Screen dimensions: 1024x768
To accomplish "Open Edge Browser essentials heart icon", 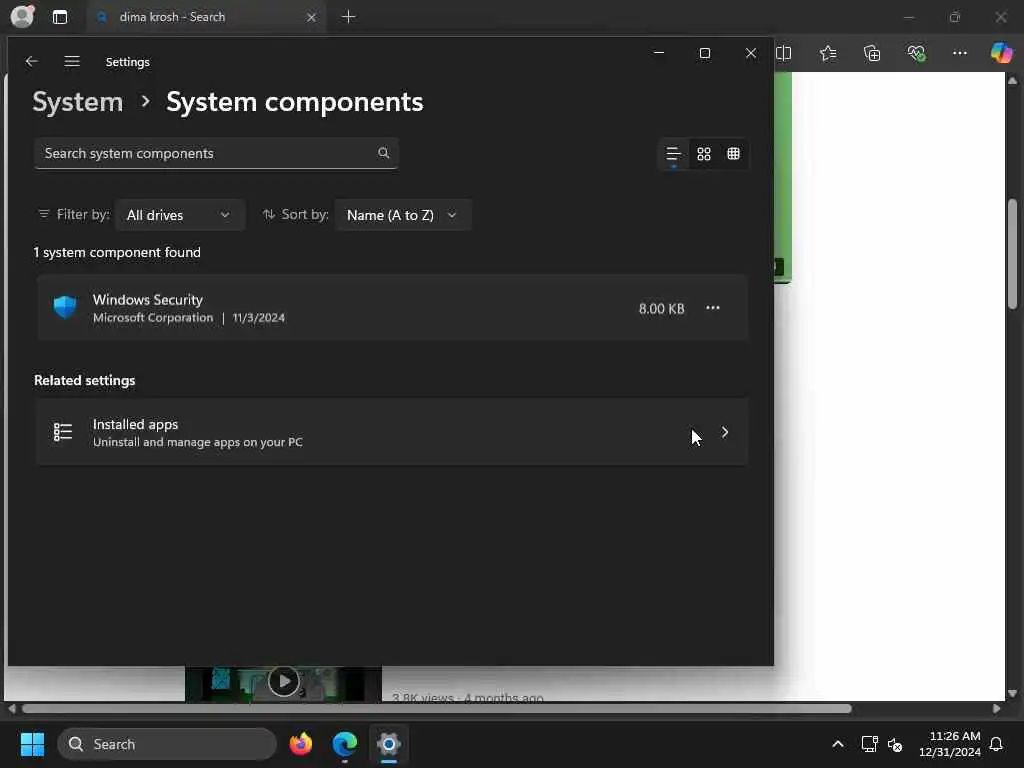I will [916, 53].
